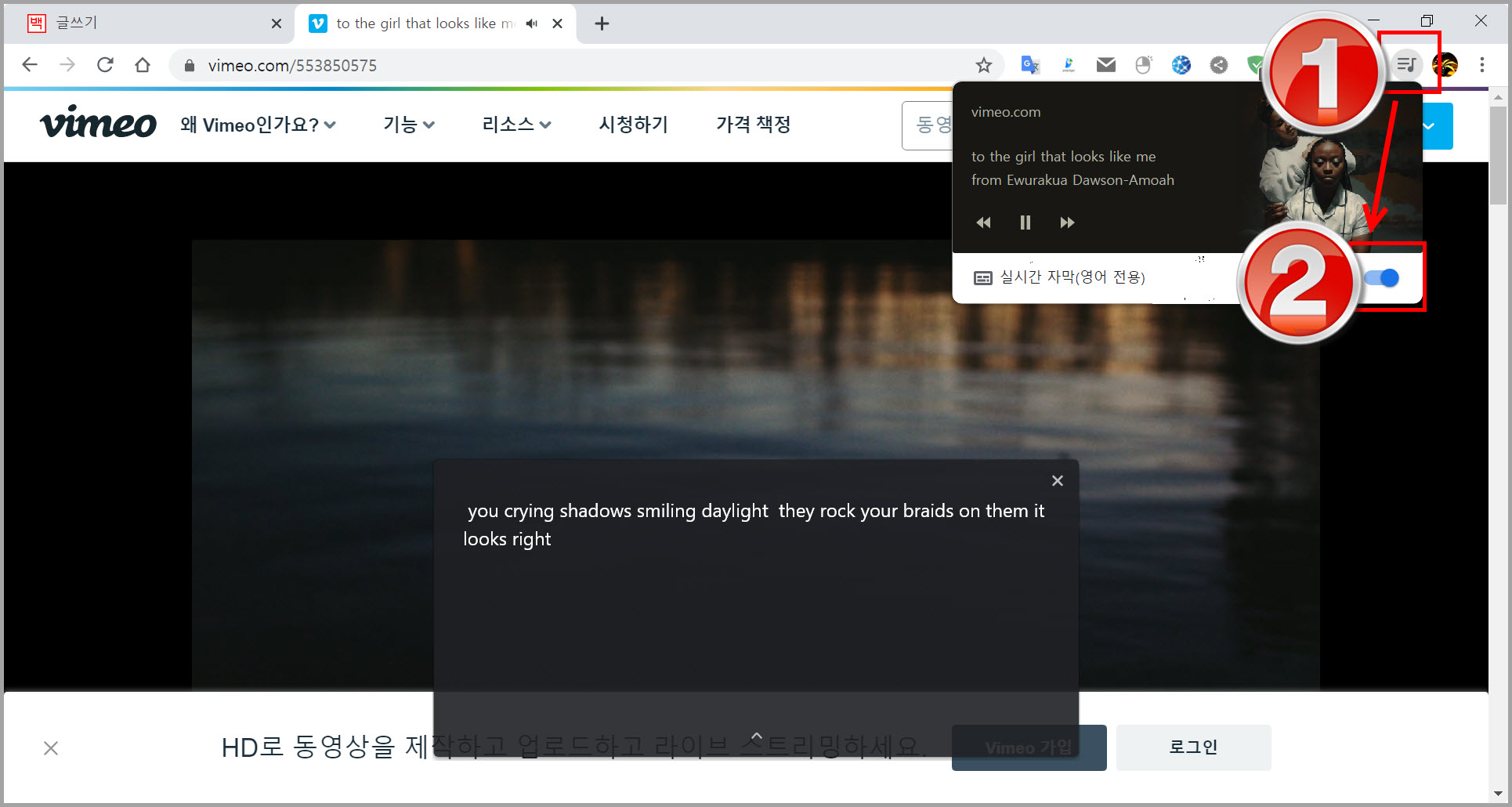The image size is (1512, 807).
Task: Open the Papago translate extension icon
Action: pyautogui.click(x=1068, y=65)
